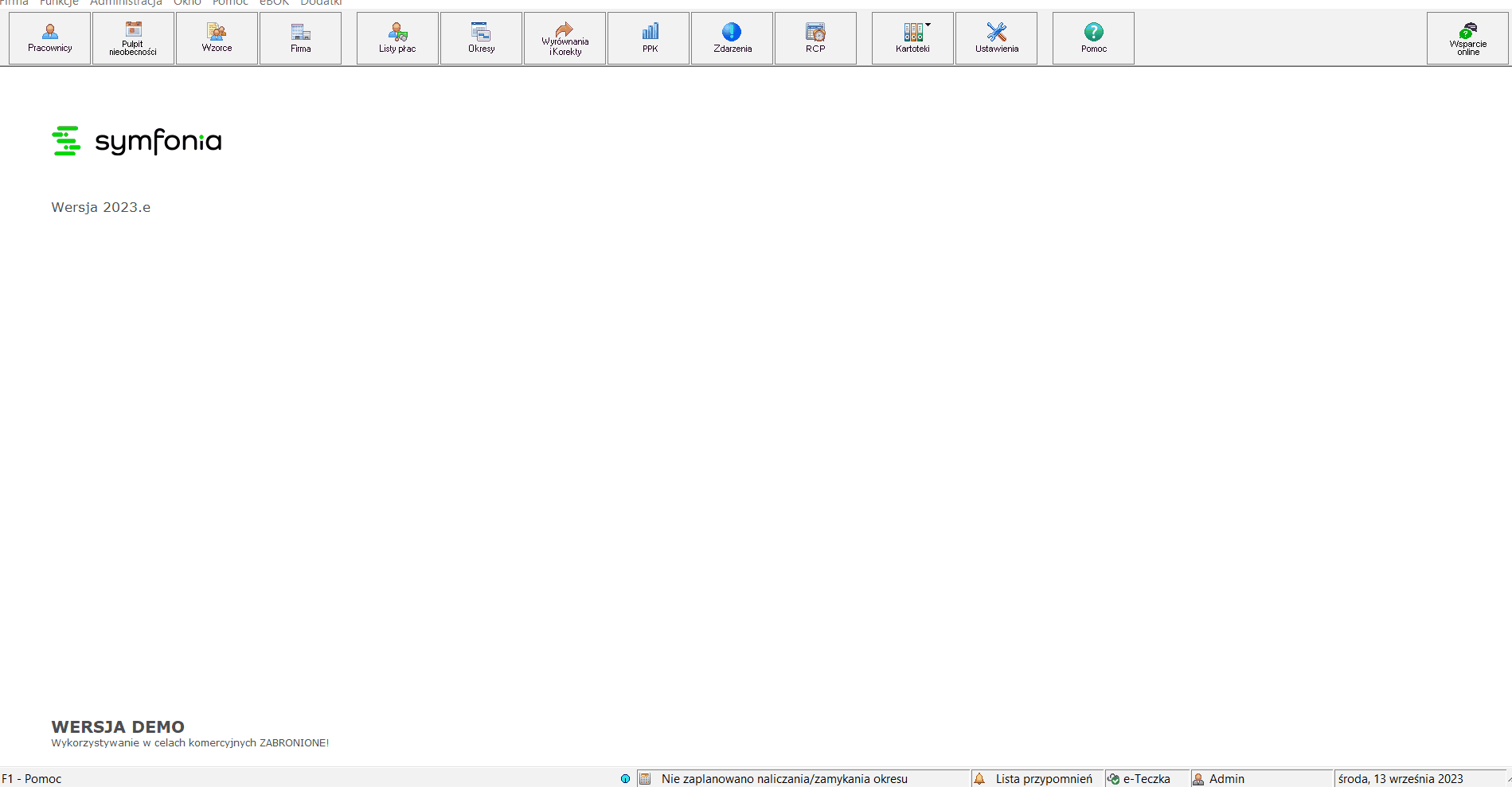Open Pulpit nieobecności absence dashboard
This screenshot has width=1512, height=787.
tap(133, 38)
